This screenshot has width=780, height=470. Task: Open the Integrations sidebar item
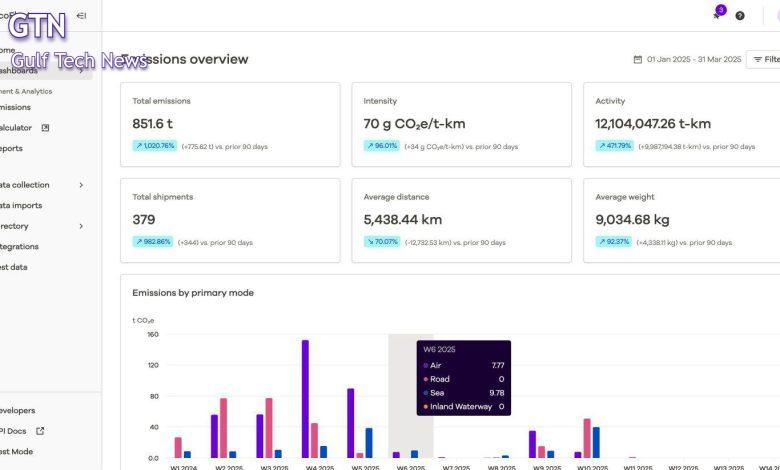19,246
